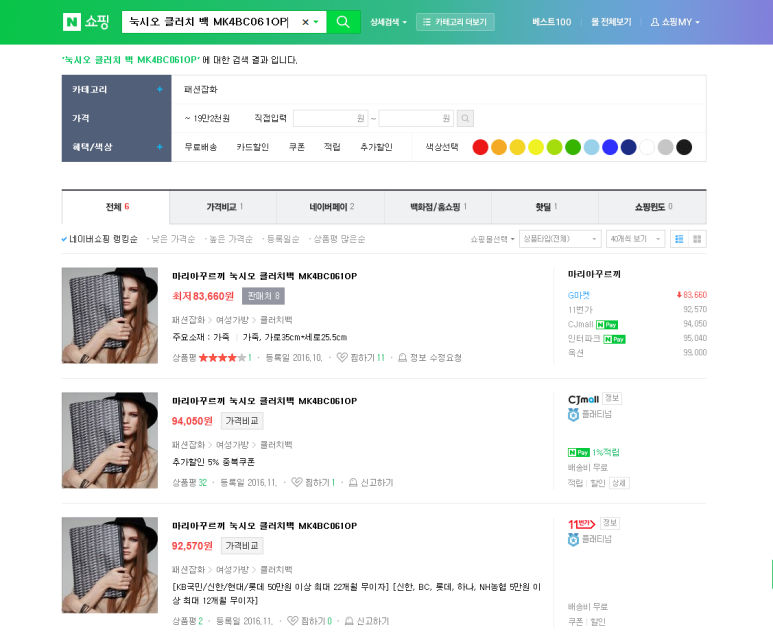Click the CJmall logo
The width and height of the screenshot is (773, 636).
(x=583, y=399)
